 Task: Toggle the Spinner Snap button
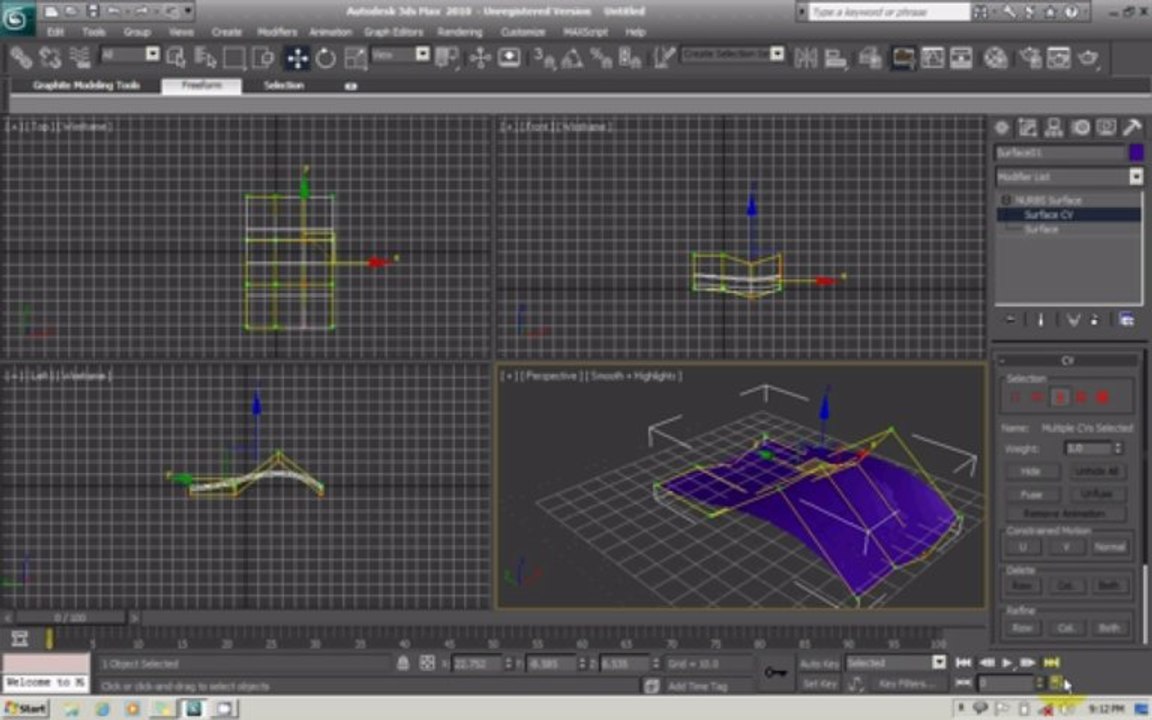[x=630, y=57]
